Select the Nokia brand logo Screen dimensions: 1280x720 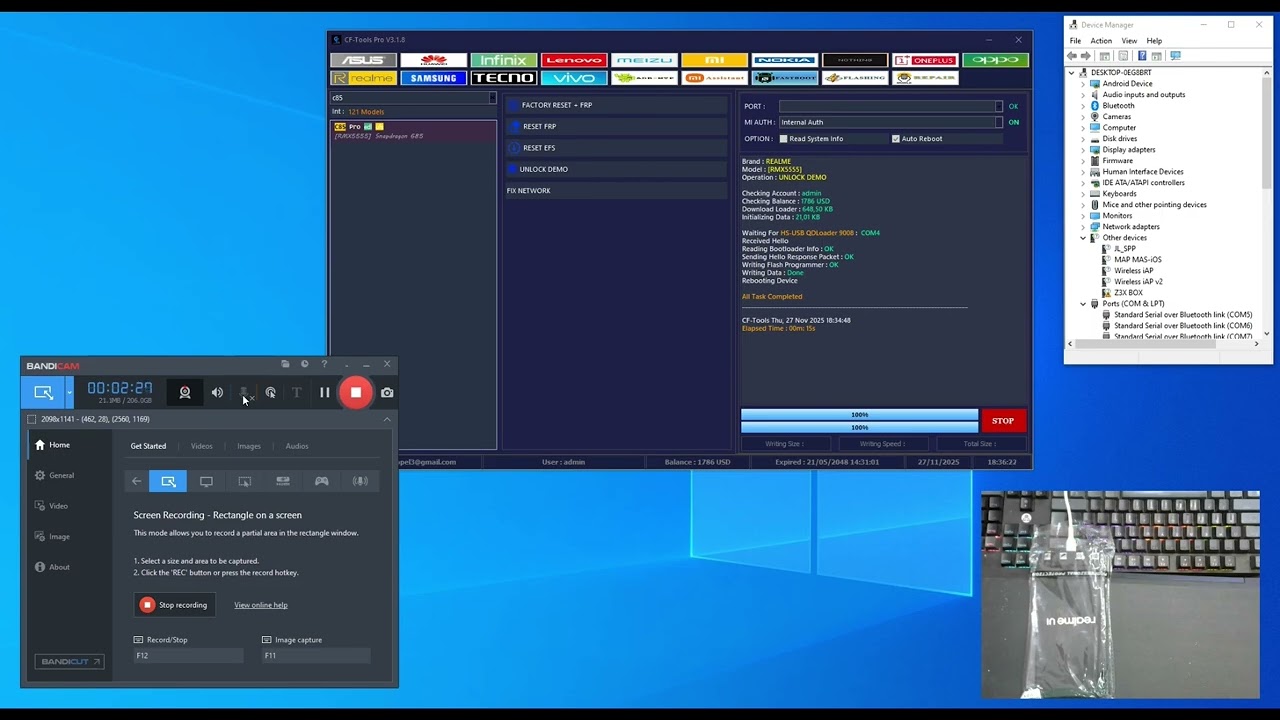(784, 60)
